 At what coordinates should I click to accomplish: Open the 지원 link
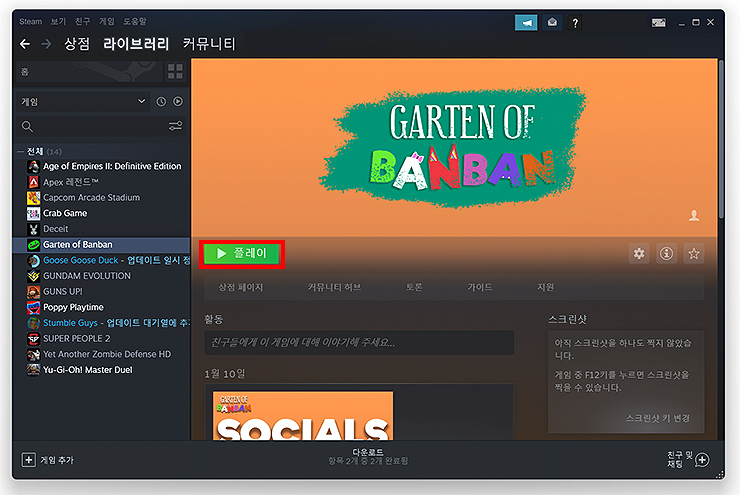546,287
